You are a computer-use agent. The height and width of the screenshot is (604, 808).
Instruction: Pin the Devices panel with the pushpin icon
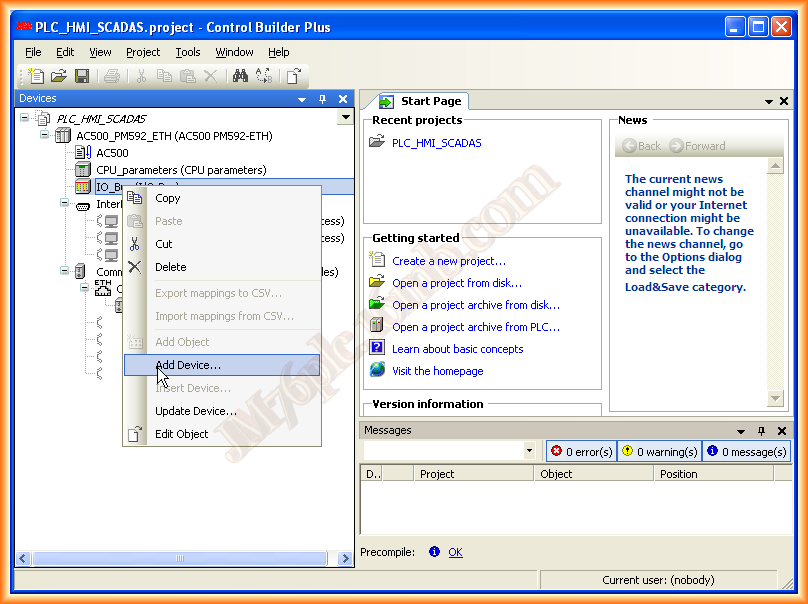tap(322, 99)
